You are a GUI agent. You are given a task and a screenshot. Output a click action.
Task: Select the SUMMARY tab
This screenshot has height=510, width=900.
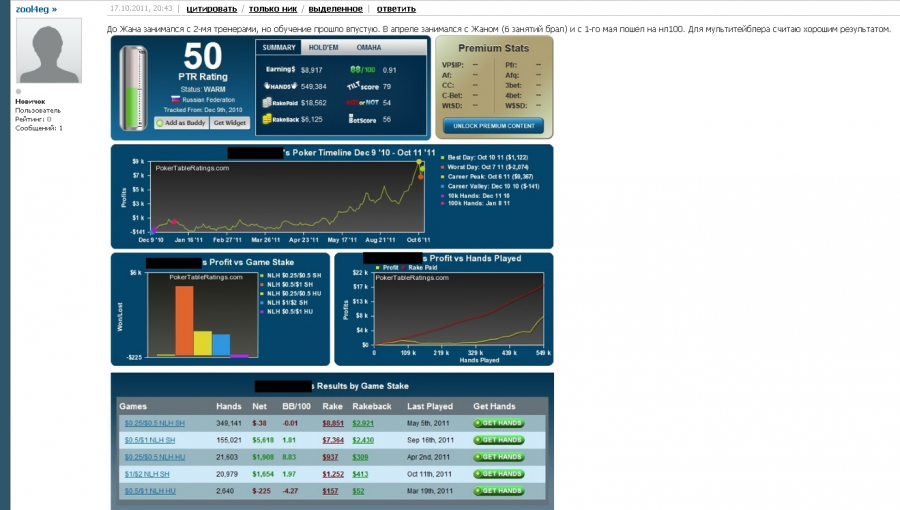[279, 47]
